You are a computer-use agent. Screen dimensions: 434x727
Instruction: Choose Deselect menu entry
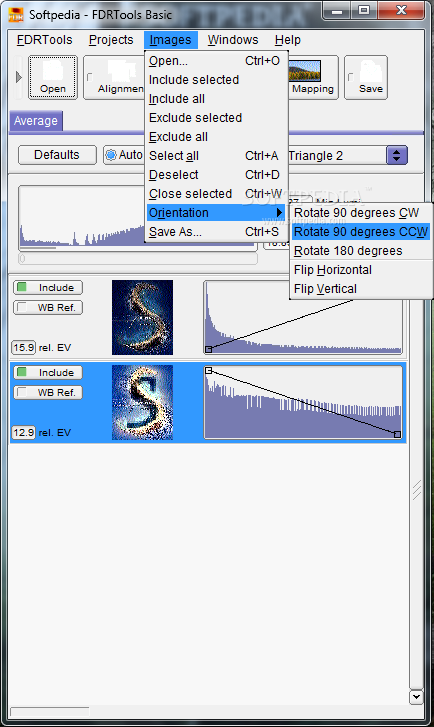(216, 175)
